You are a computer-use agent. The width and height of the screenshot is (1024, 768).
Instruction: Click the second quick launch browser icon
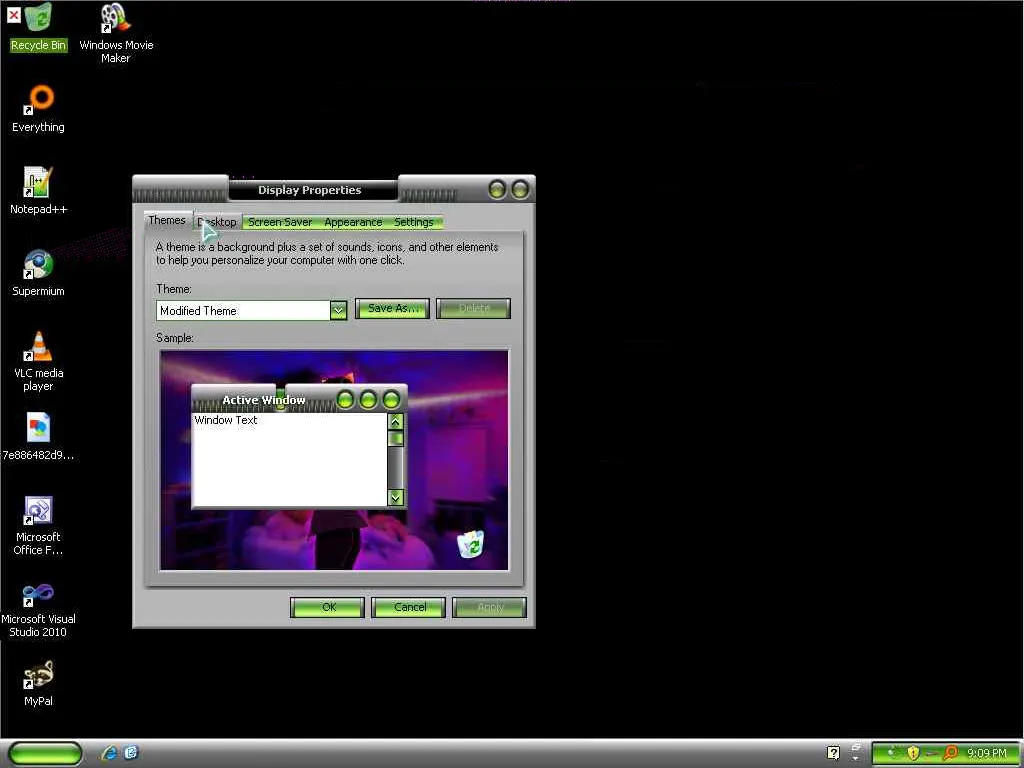tap(131, 753)
